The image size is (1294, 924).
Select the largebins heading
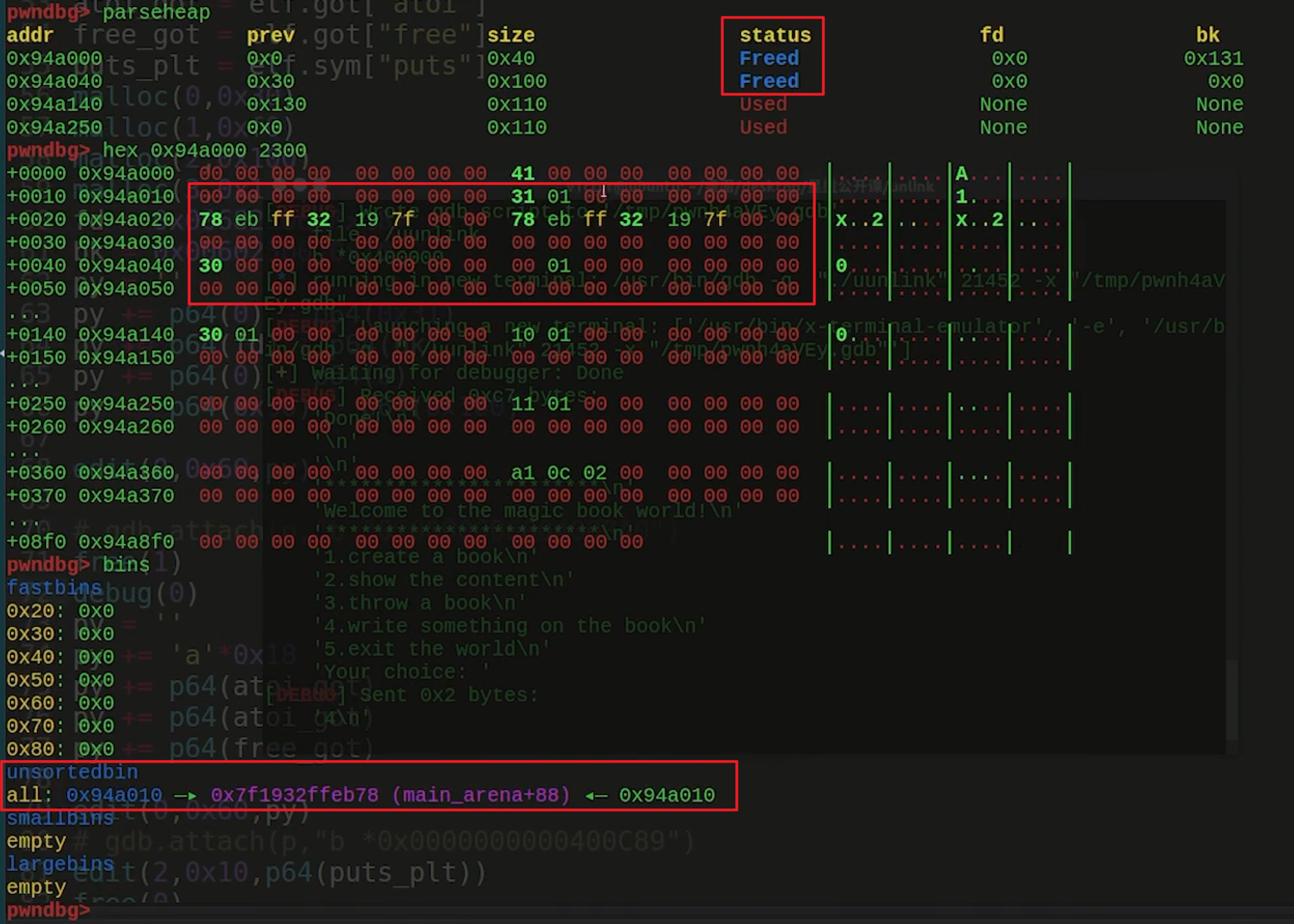coord(60,864)
